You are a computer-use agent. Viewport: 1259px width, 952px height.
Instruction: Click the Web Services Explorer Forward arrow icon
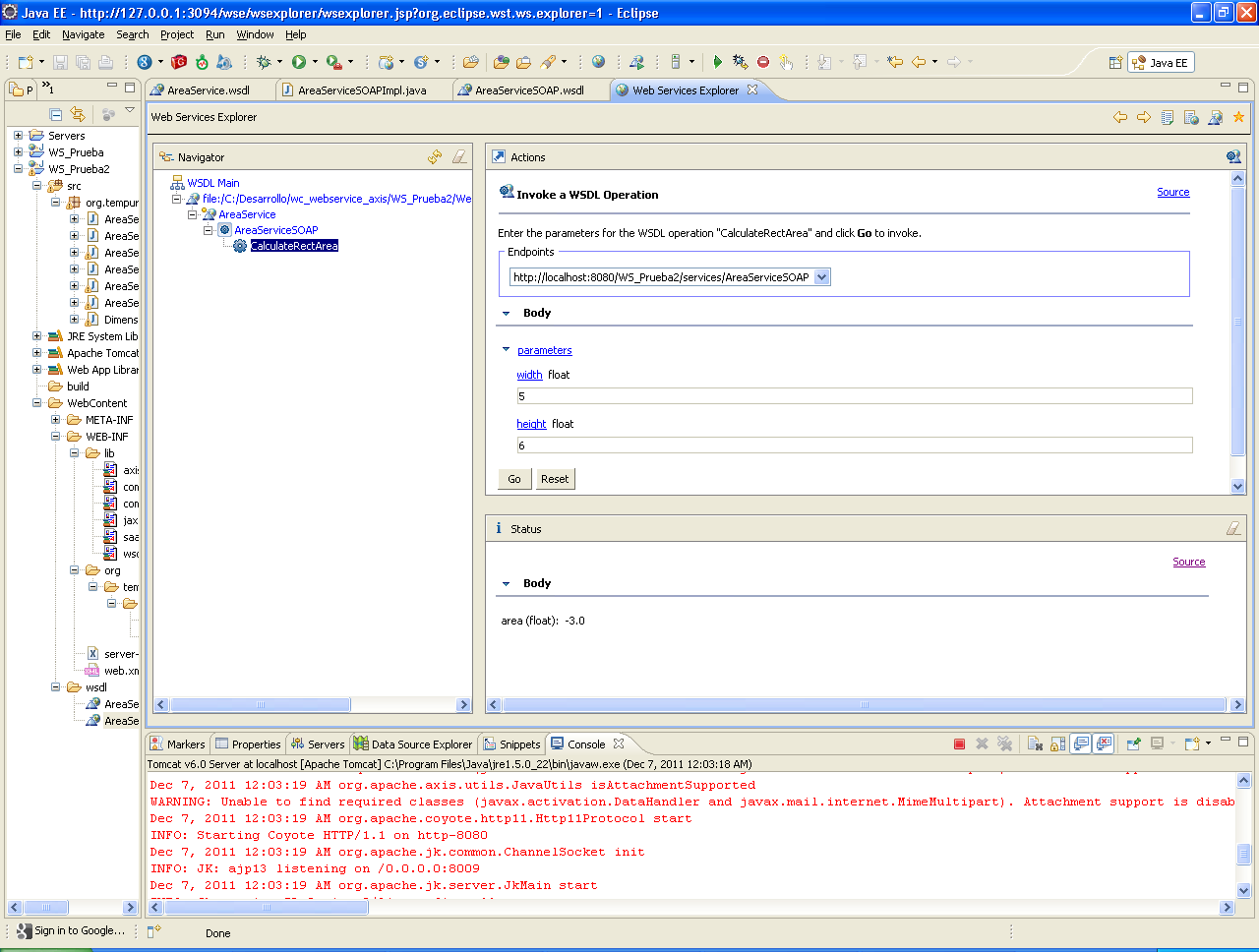[x=1144, y=117]
